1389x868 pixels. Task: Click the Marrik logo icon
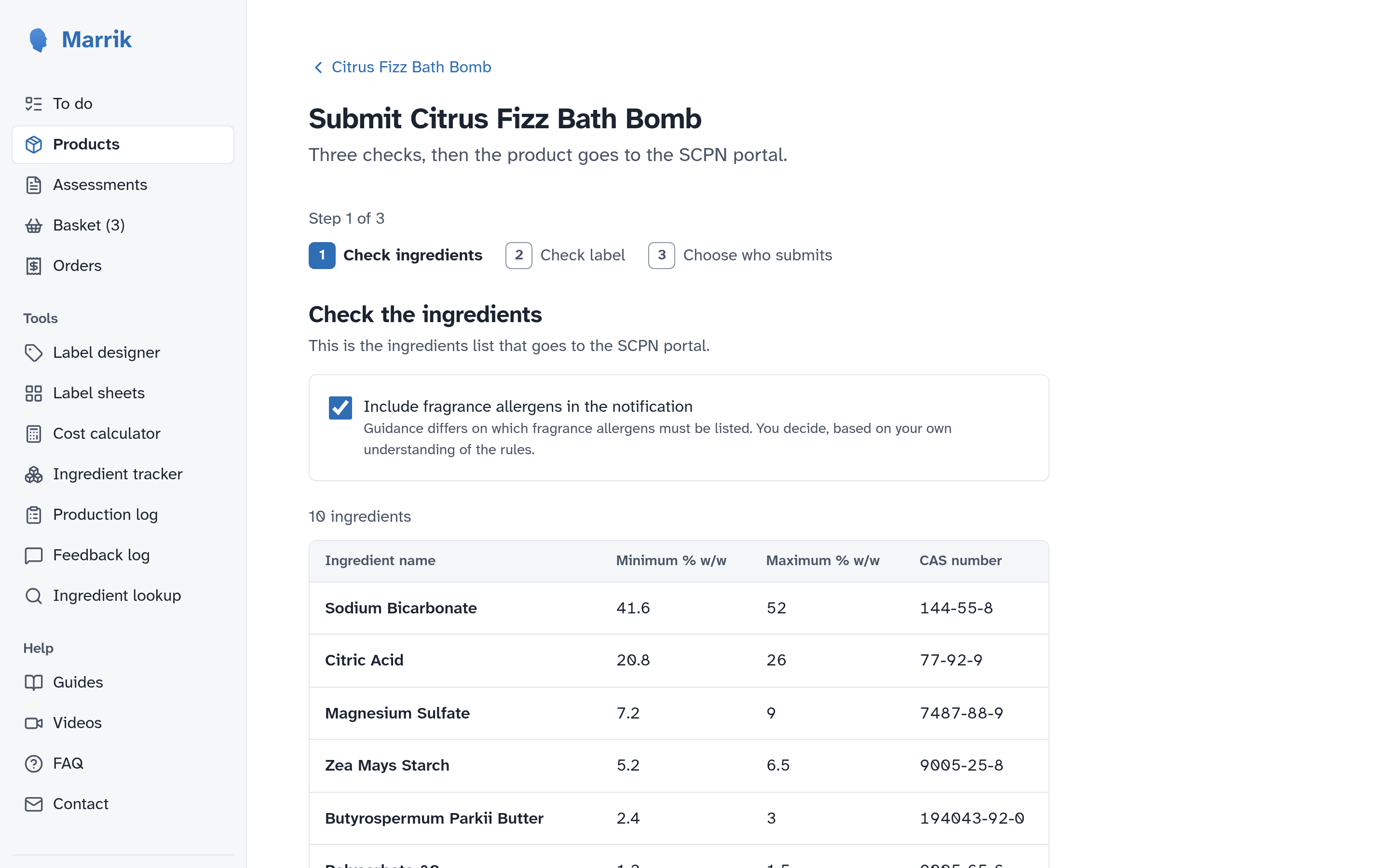coord(39,40)
